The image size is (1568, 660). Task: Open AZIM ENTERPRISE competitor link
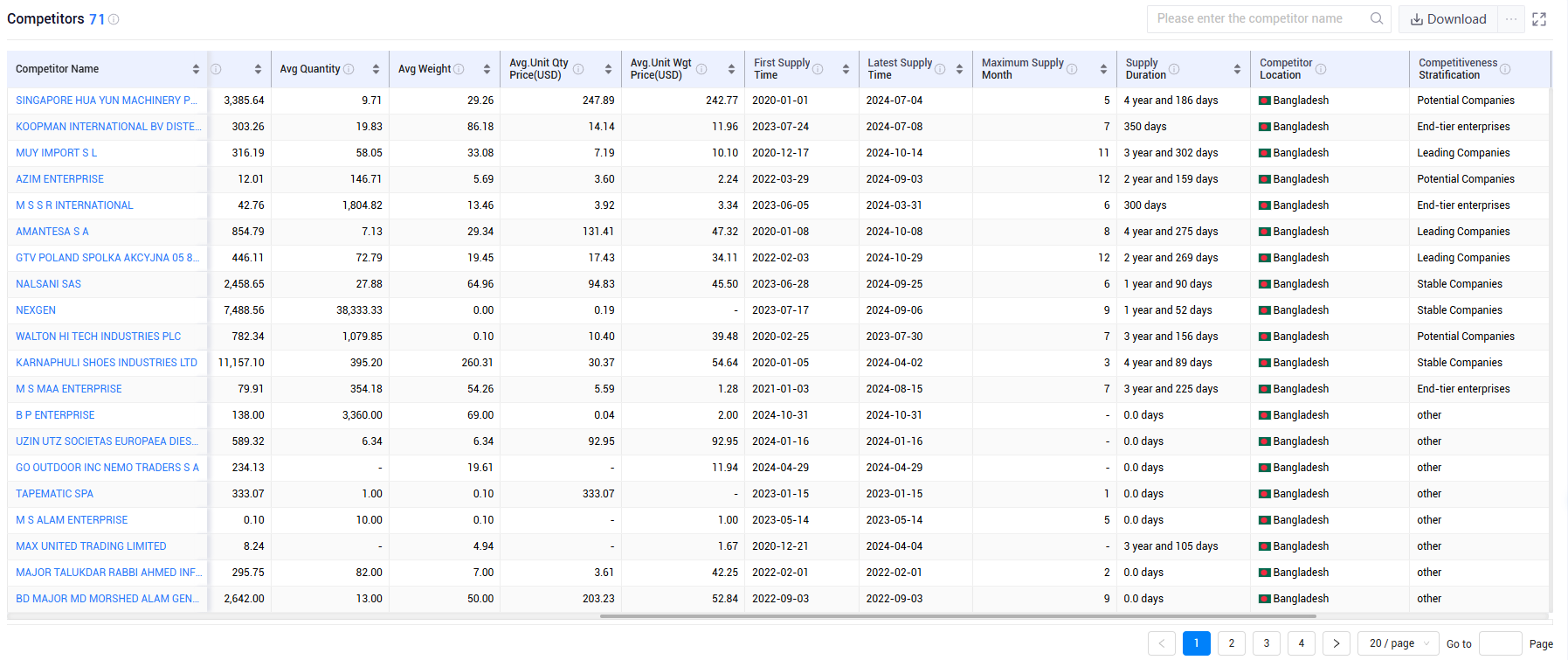coord(59,179)
